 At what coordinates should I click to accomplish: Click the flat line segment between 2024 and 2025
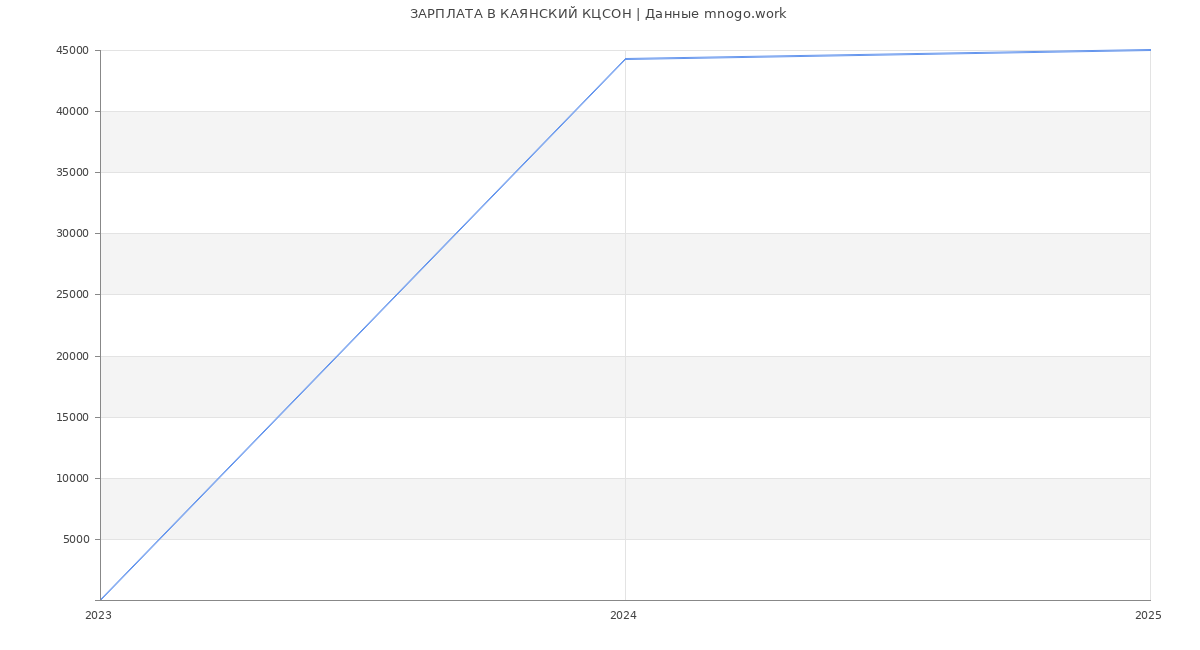click(887, 54)
